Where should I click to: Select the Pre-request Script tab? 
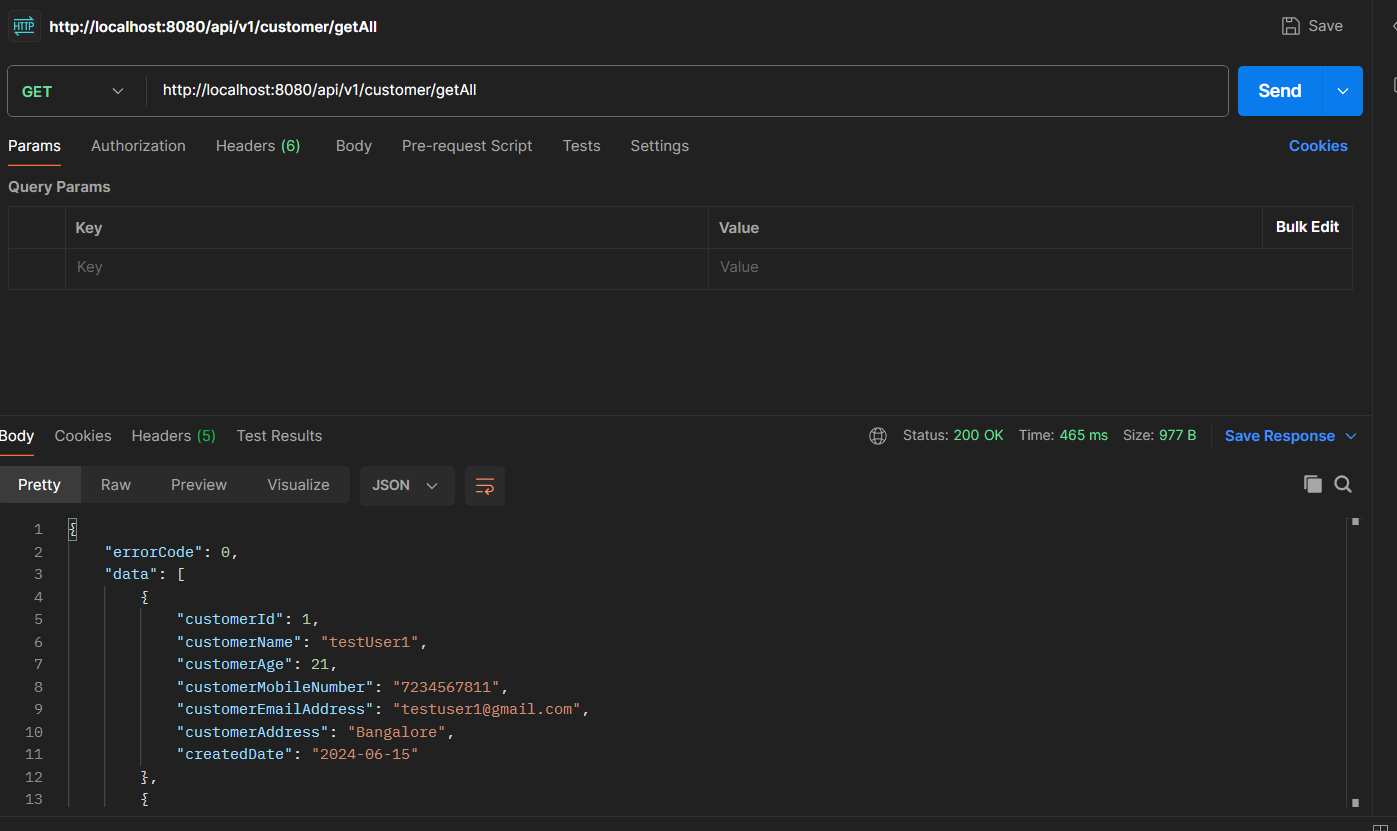(467, 146)
